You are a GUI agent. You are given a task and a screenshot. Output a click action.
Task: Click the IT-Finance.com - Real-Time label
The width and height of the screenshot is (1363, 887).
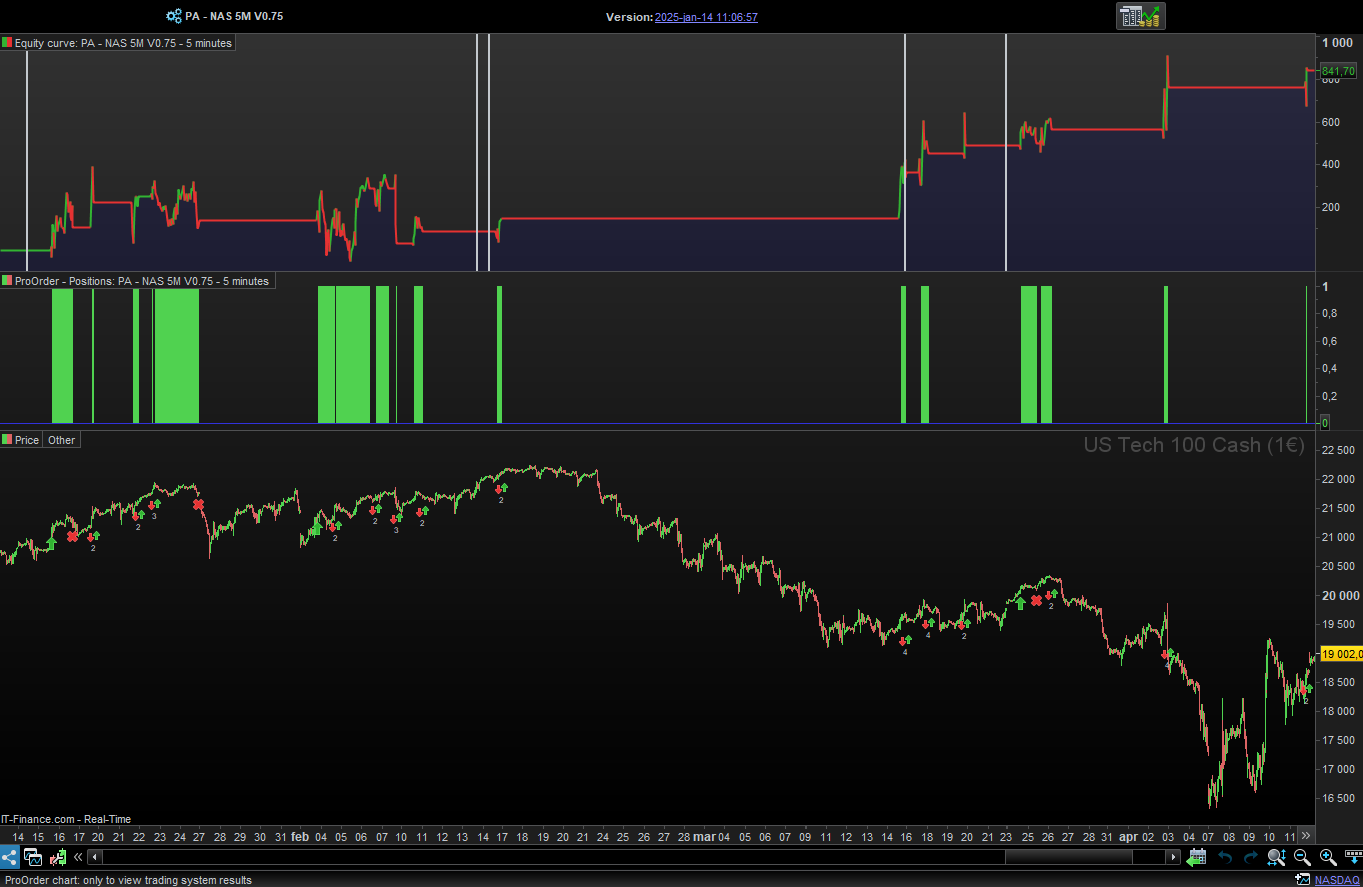point(66,819)
